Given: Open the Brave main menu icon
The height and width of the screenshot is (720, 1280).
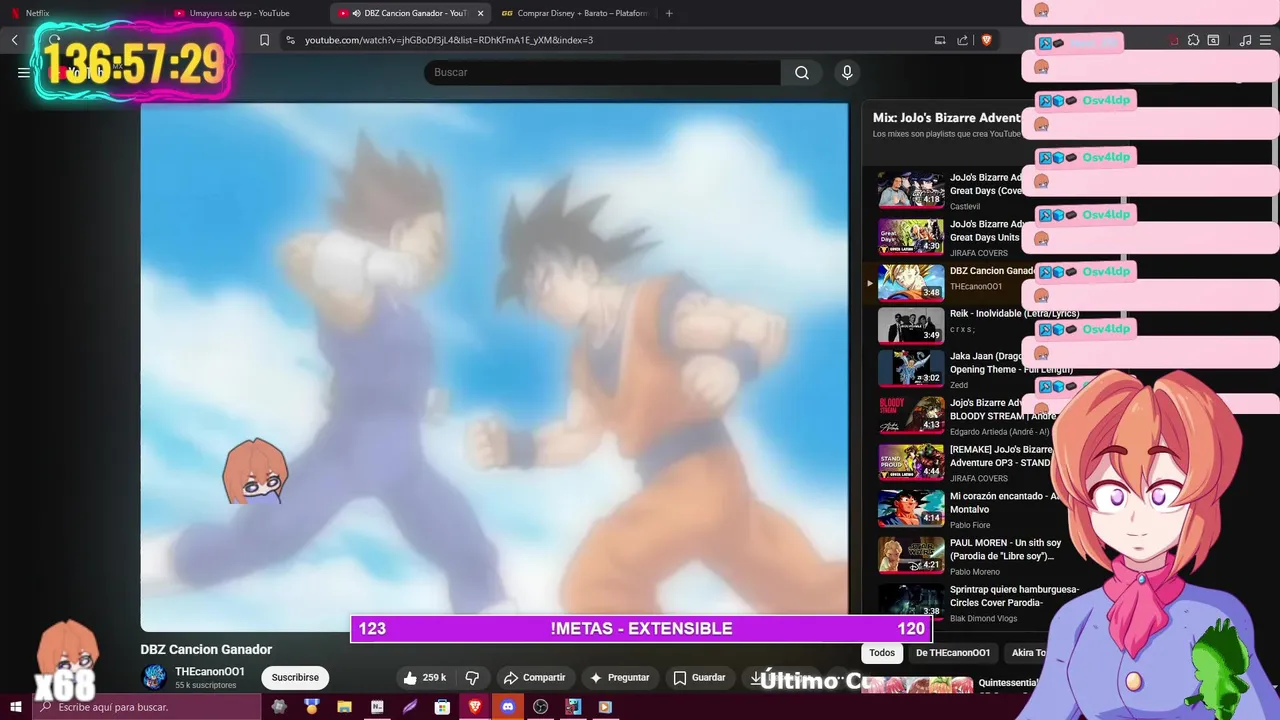Looking at the screenshot, I should 1266,40.
